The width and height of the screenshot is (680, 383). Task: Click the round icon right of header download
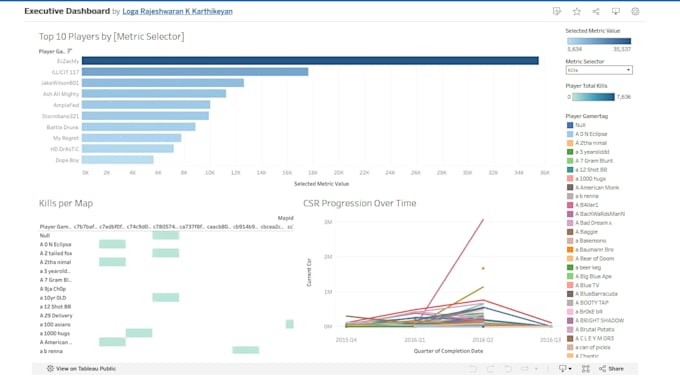(x=635, y=12)
